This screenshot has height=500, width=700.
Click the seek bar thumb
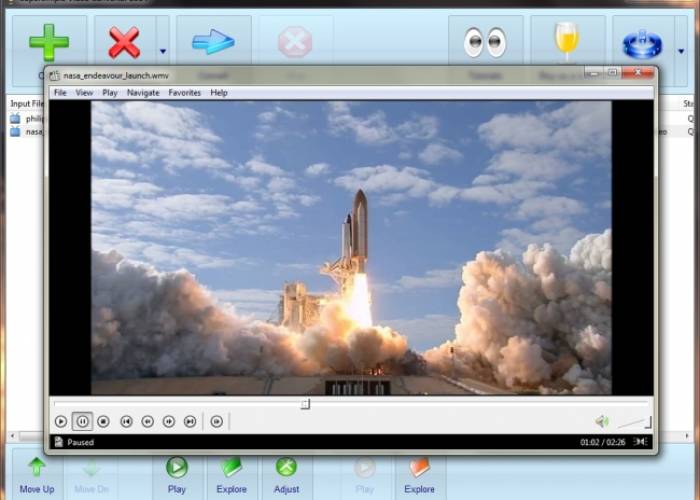(x=305, y=404)
